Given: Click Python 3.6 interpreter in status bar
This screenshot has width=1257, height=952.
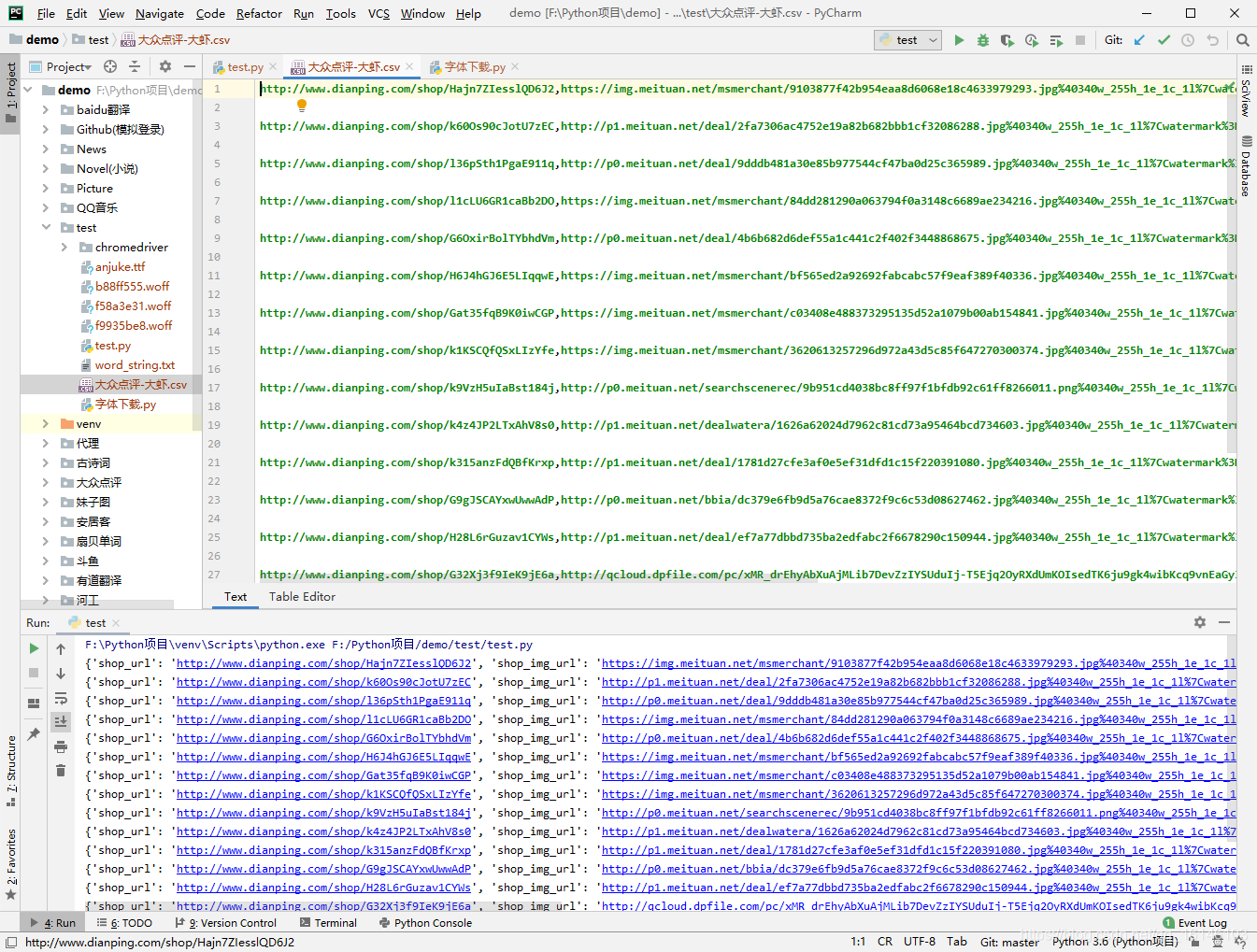Looking at the screenshot, I should click(x=1115, y=942).
